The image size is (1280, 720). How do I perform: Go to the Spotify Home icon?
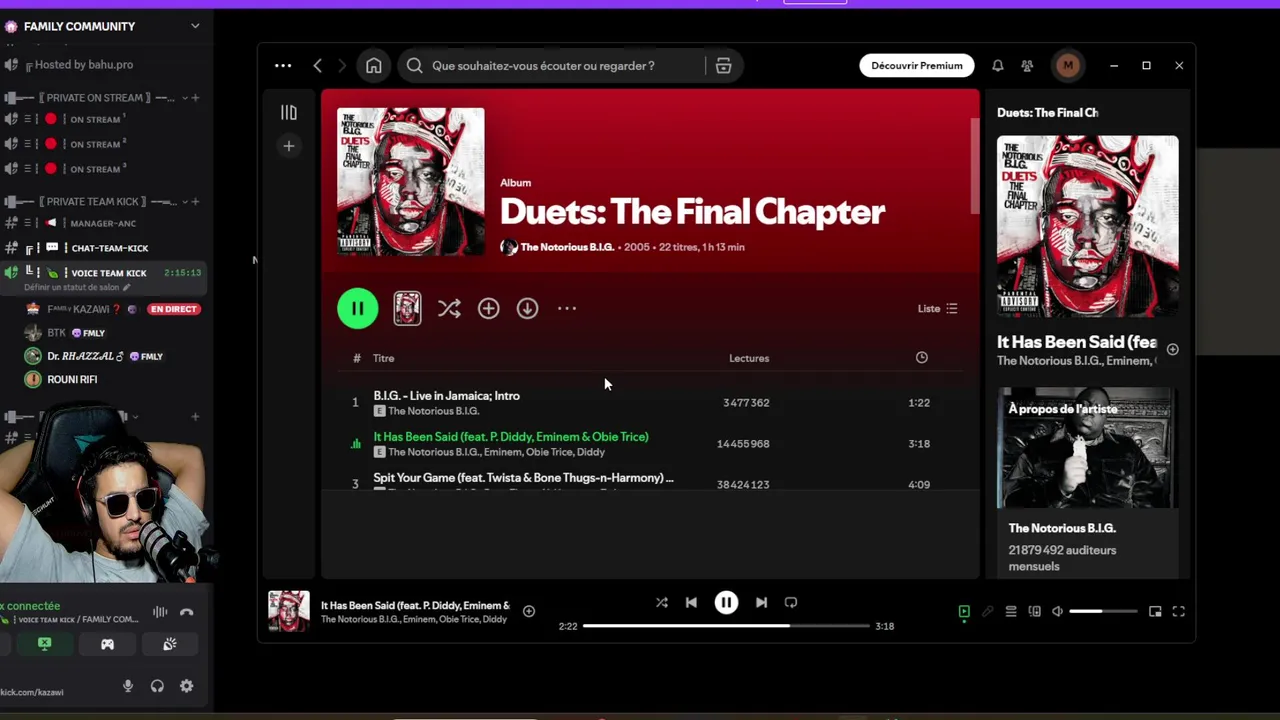[x=373, y=66]
